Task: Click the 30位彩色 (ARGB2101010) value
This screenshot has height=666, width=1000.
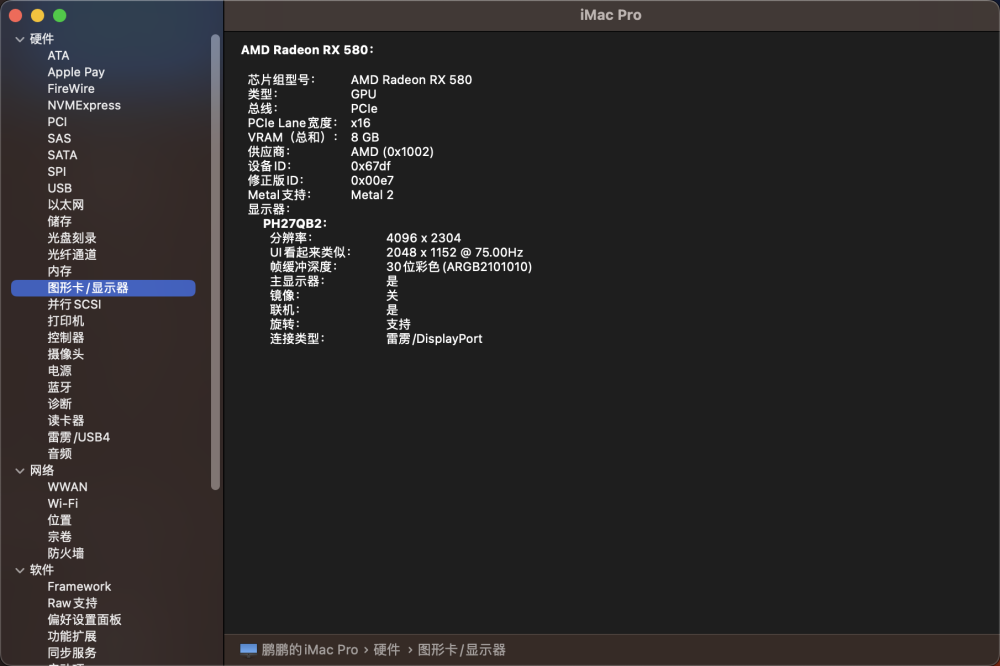Action: 459,267
